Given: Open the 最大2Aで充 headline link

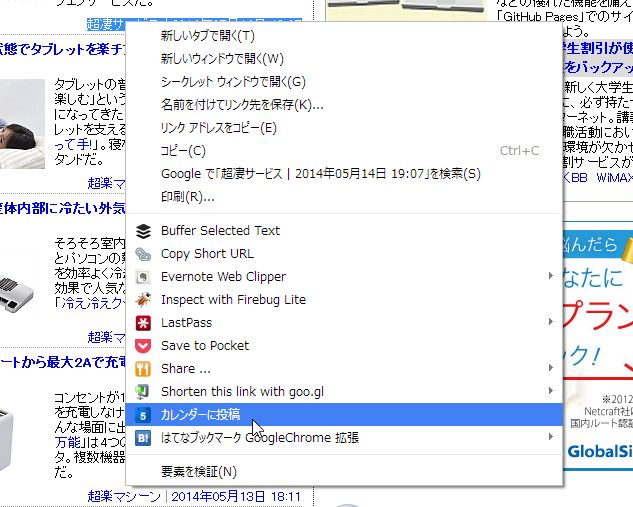Looking at the screenshot, I should coord(62,362).
